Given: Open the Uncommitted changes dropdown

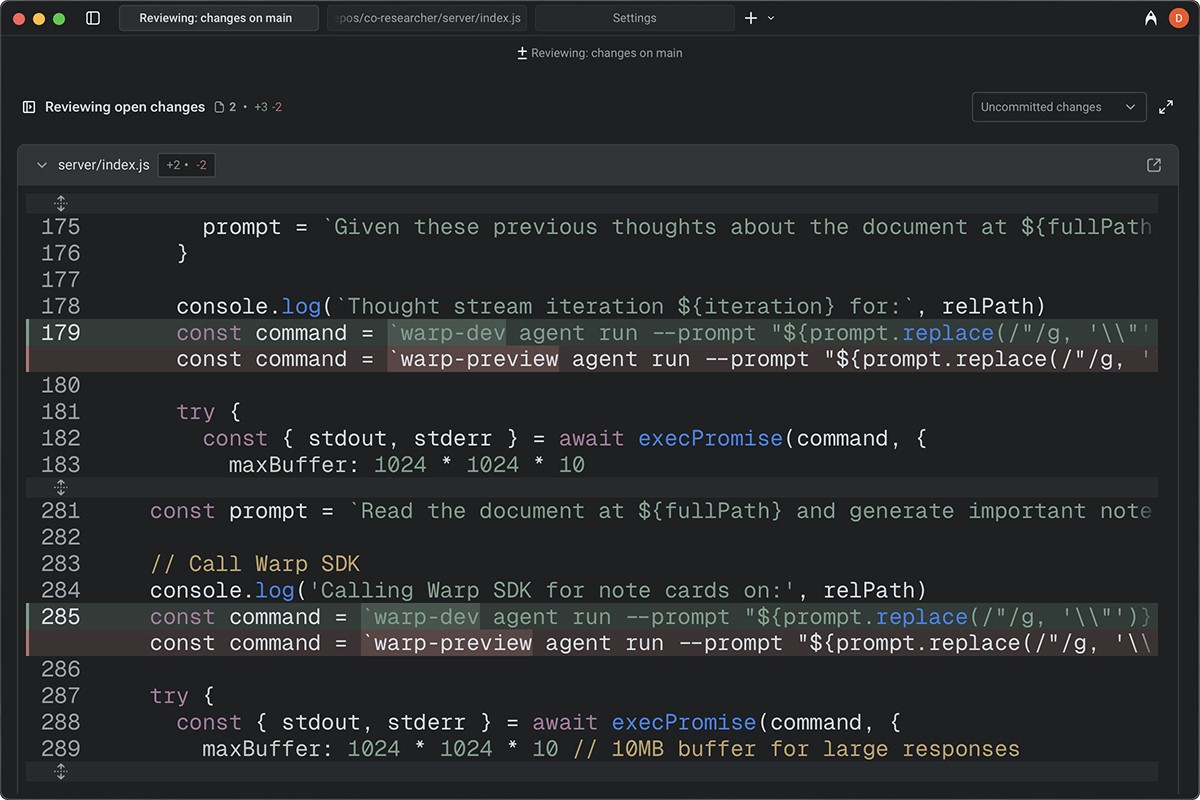Looking at the screenshot, I should pos(1058,106).
